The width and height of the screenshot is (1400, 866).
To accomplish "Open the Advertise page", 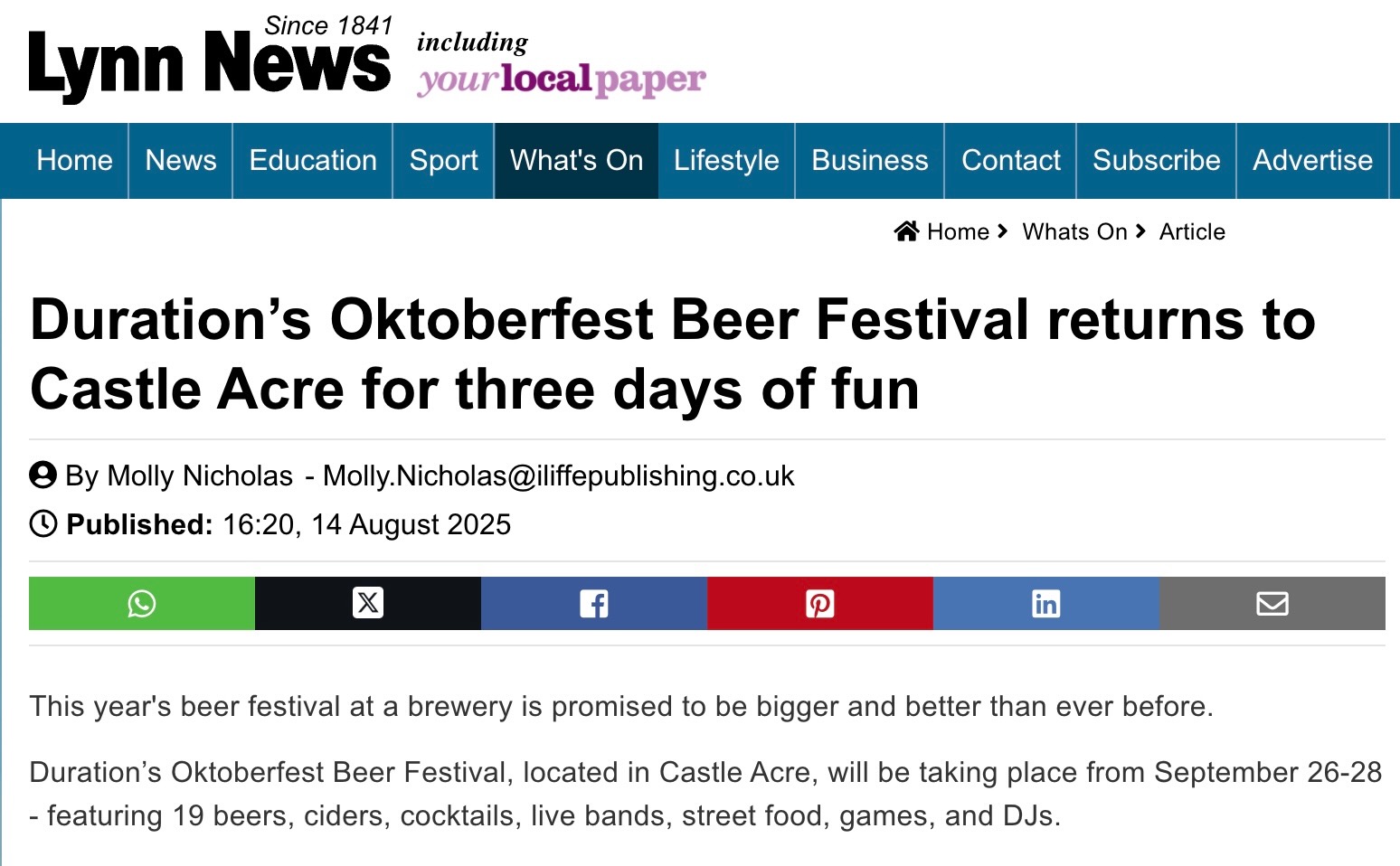I will pyautogui.click(x=1312, y=161).
